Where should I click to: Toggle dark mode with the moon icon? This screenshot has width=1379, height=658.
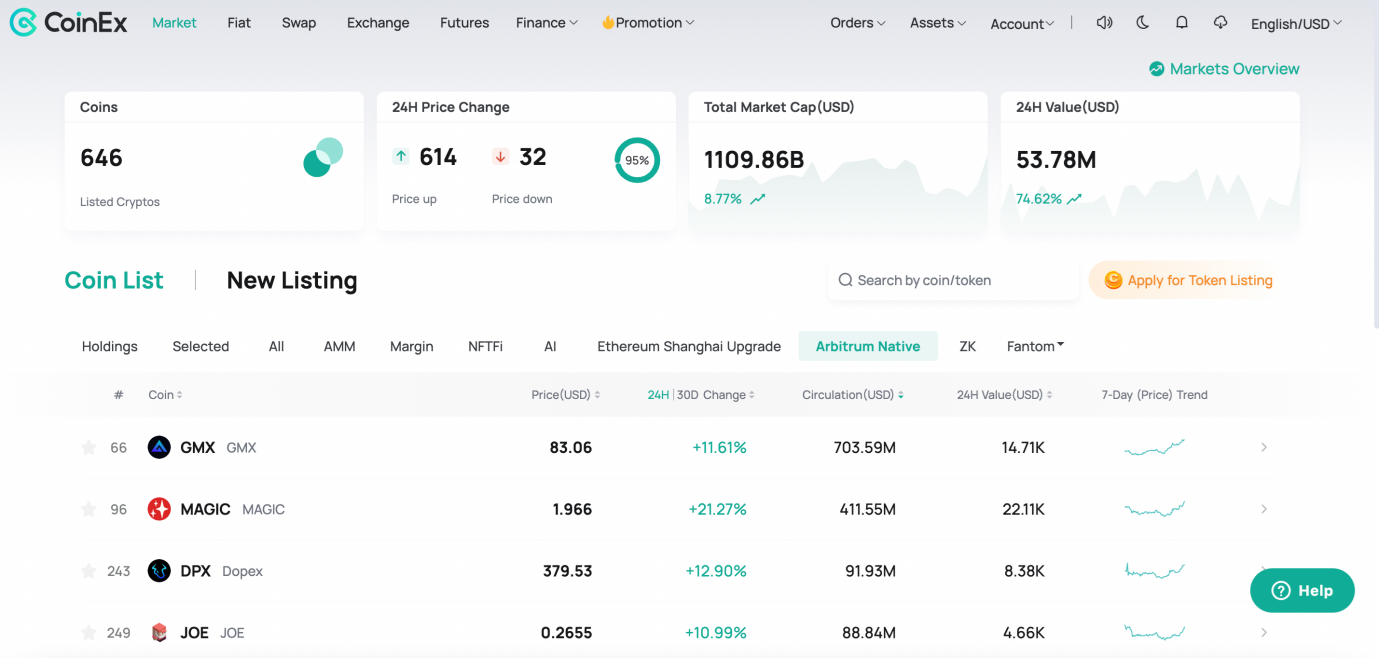1143,22
